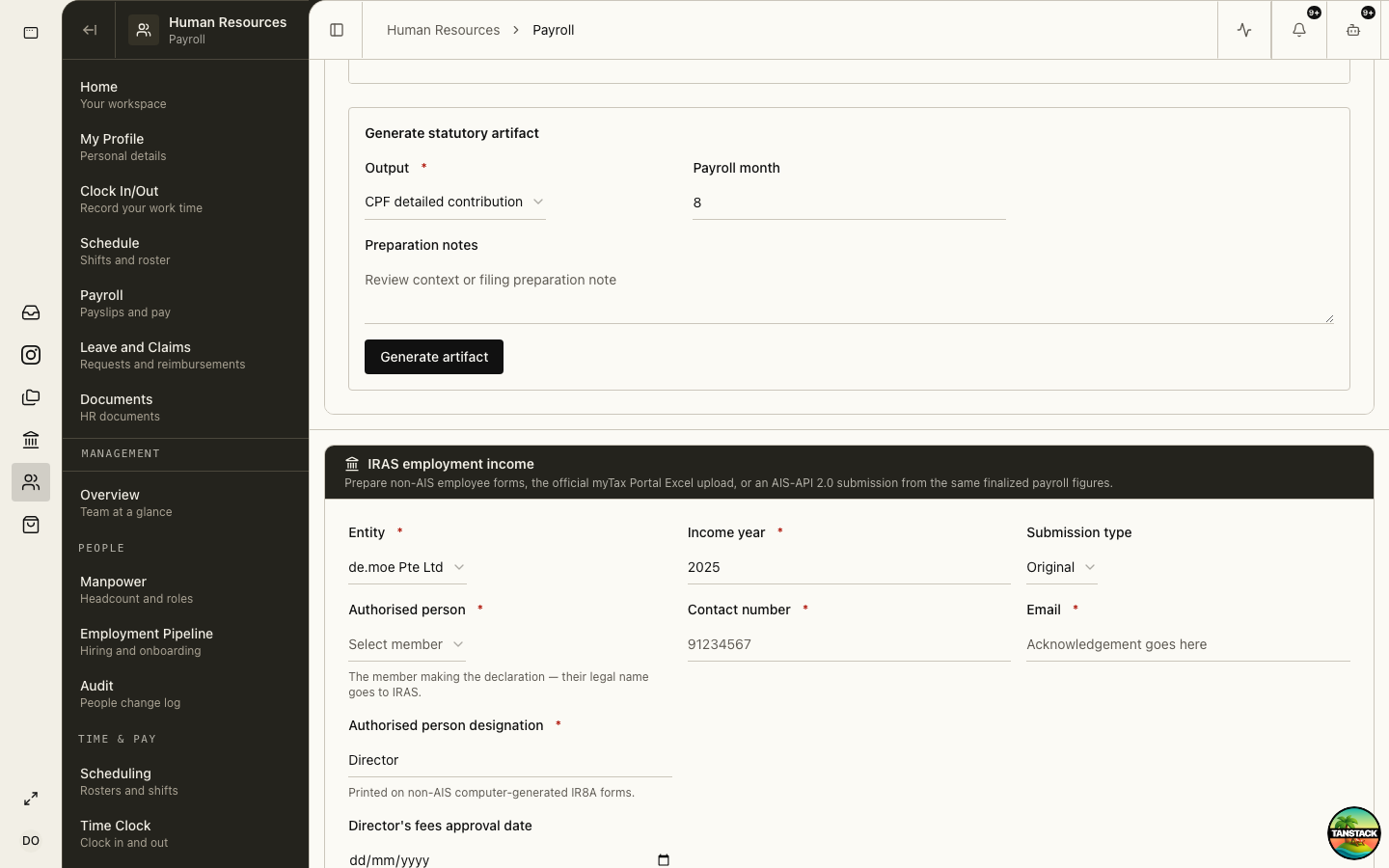Open My Profile in sidebar
Viewport: 1389px width, 868px height.
point(185,147)
